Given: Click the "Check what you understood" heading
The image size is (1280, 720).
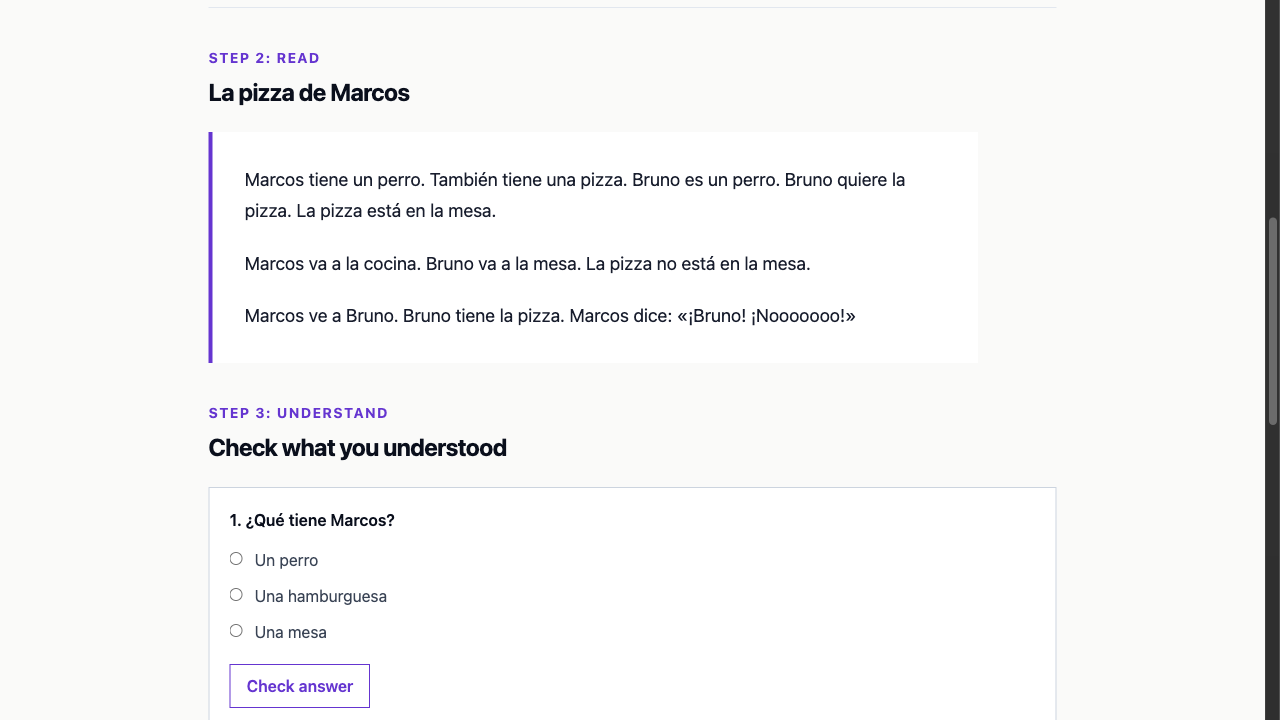Looking at the screenshot, I should point(357,448).
